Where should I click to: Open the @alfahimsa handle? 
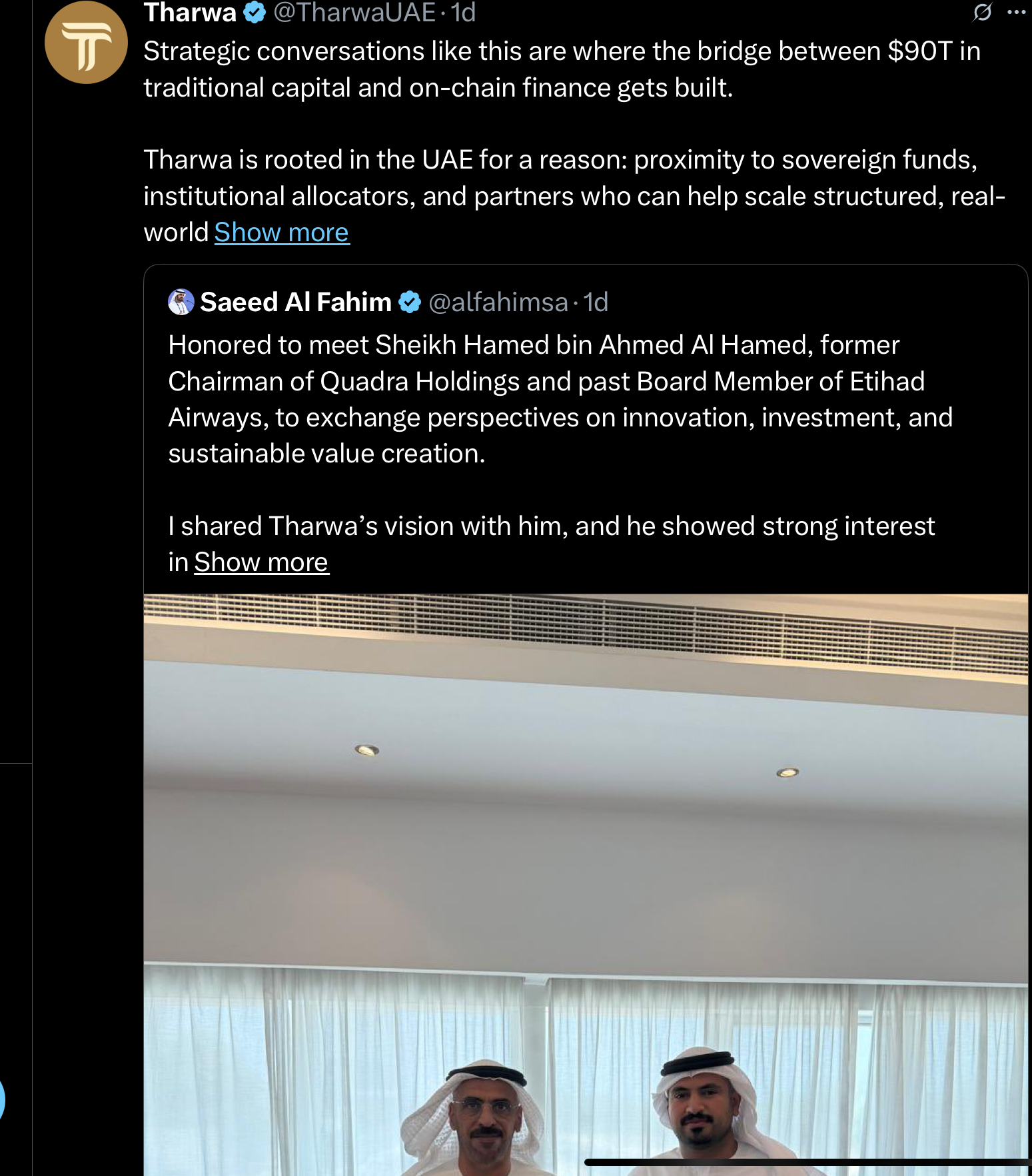click(498, 302)
